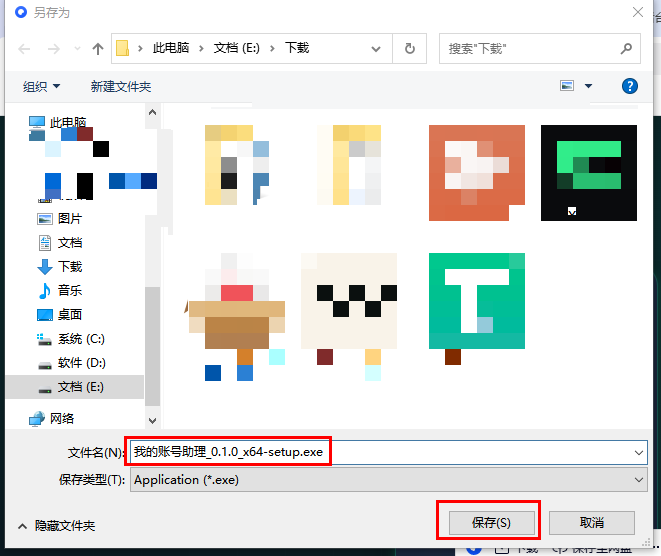Screen dimensions: 661x556
Task: Open the 组织 menu
Action: click(x=41, y=87)
